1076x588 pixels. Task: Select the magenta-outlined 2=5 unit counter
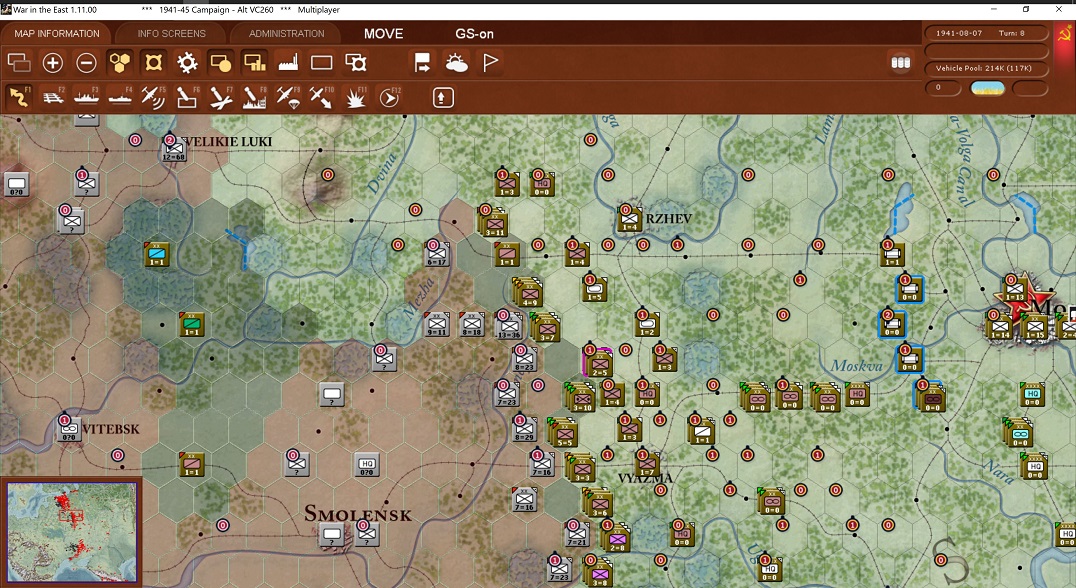coord(599,363)
